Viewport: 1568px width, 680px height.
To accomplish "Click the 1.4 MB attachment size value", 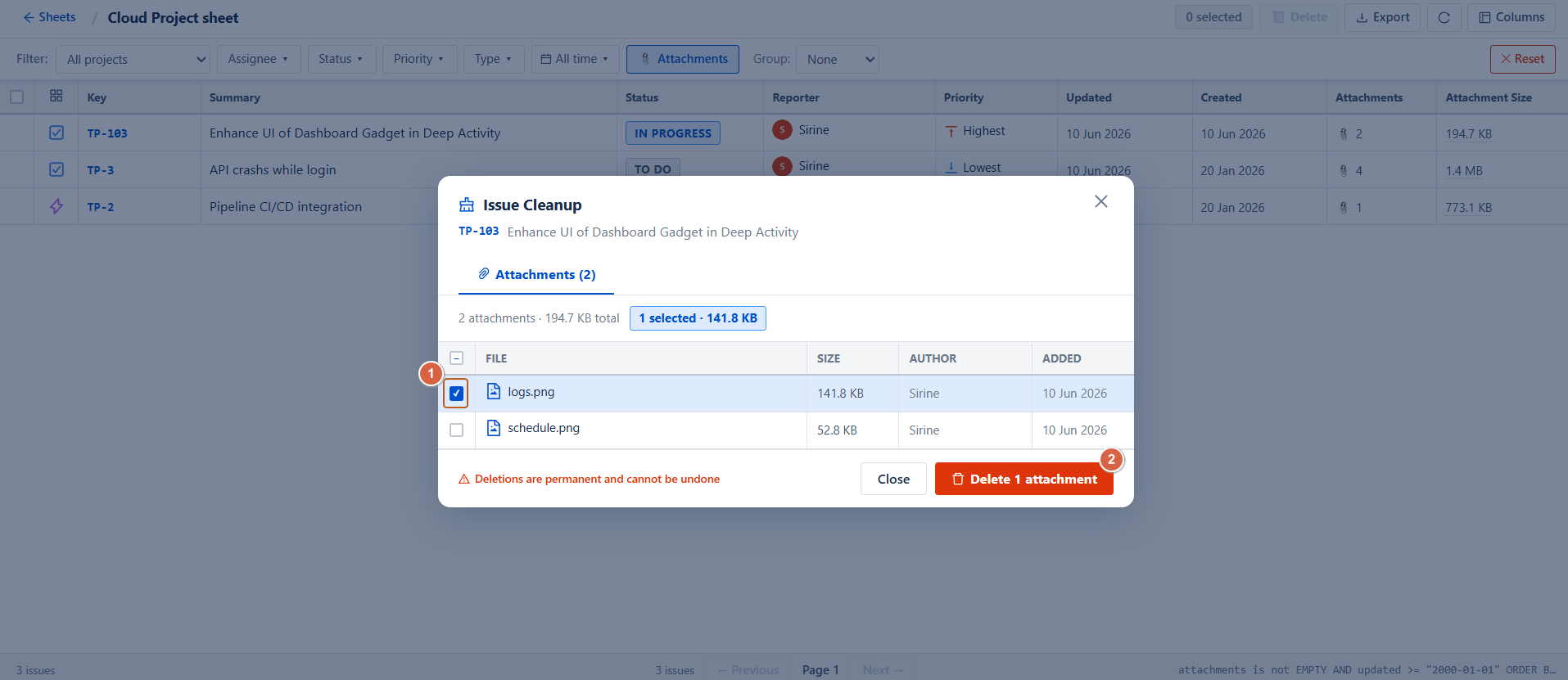I will 1464,171.
